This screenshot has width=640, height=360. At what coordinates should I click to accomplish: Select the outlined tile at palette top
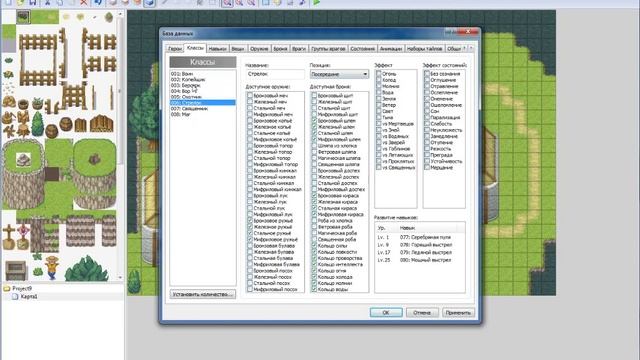23,17
